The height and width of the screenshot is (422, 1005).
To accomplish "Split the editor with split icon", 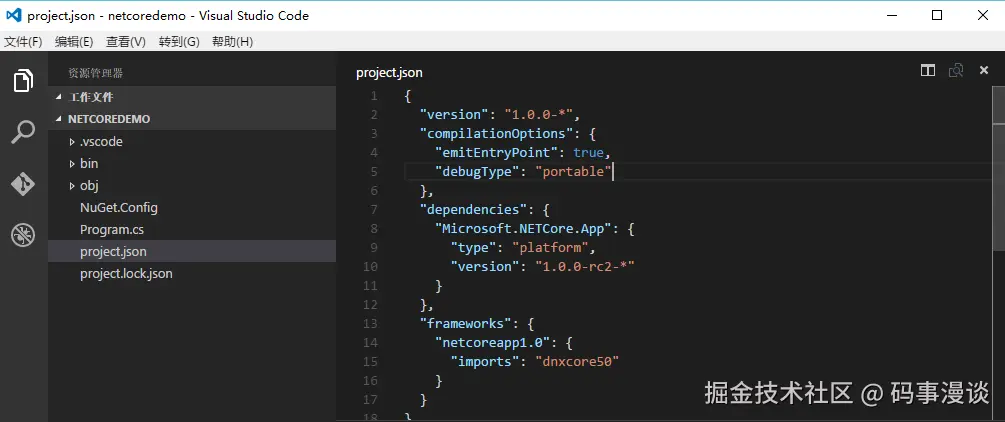I will tap(927, 71).
